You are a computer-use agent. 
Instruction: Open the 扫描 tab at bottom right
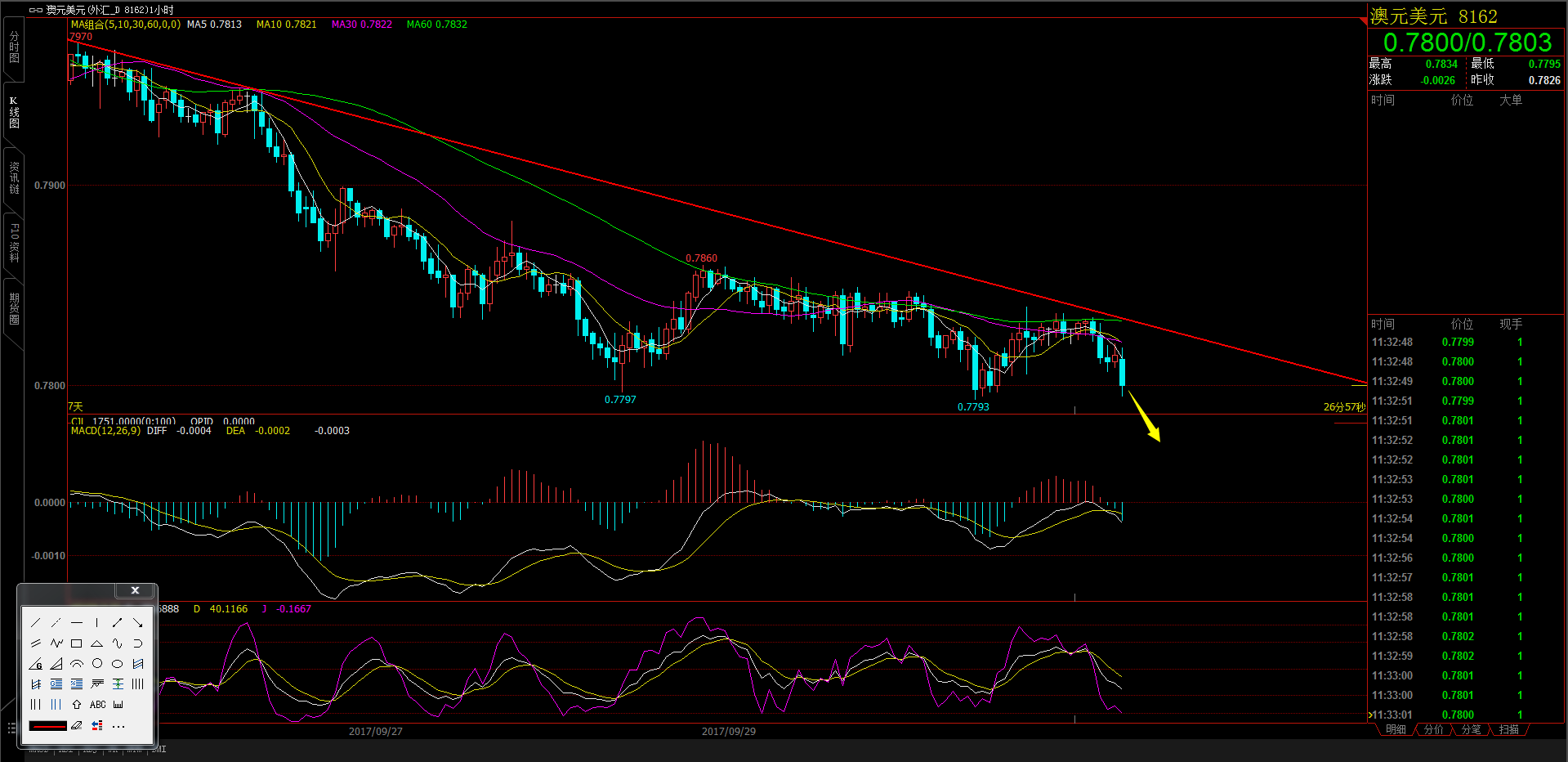point(1508,729)
